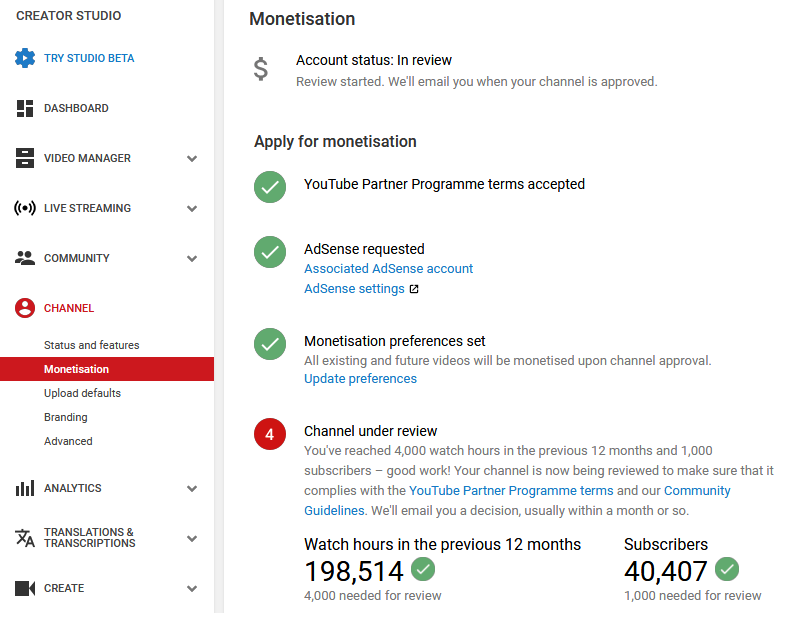Click the Try Studio Beta gear icon
This screenshot has width=796, height=624.
coord(25,58)
